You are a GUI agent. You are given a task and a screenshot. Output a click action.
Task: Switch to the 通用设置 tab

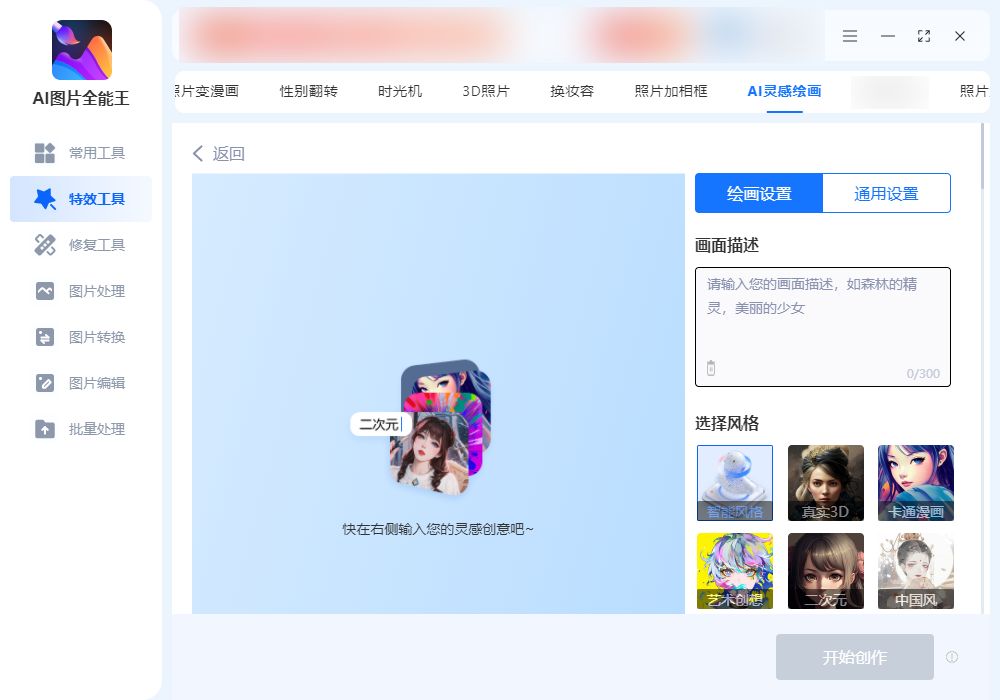pyautogui.click(x=886, y=193)
